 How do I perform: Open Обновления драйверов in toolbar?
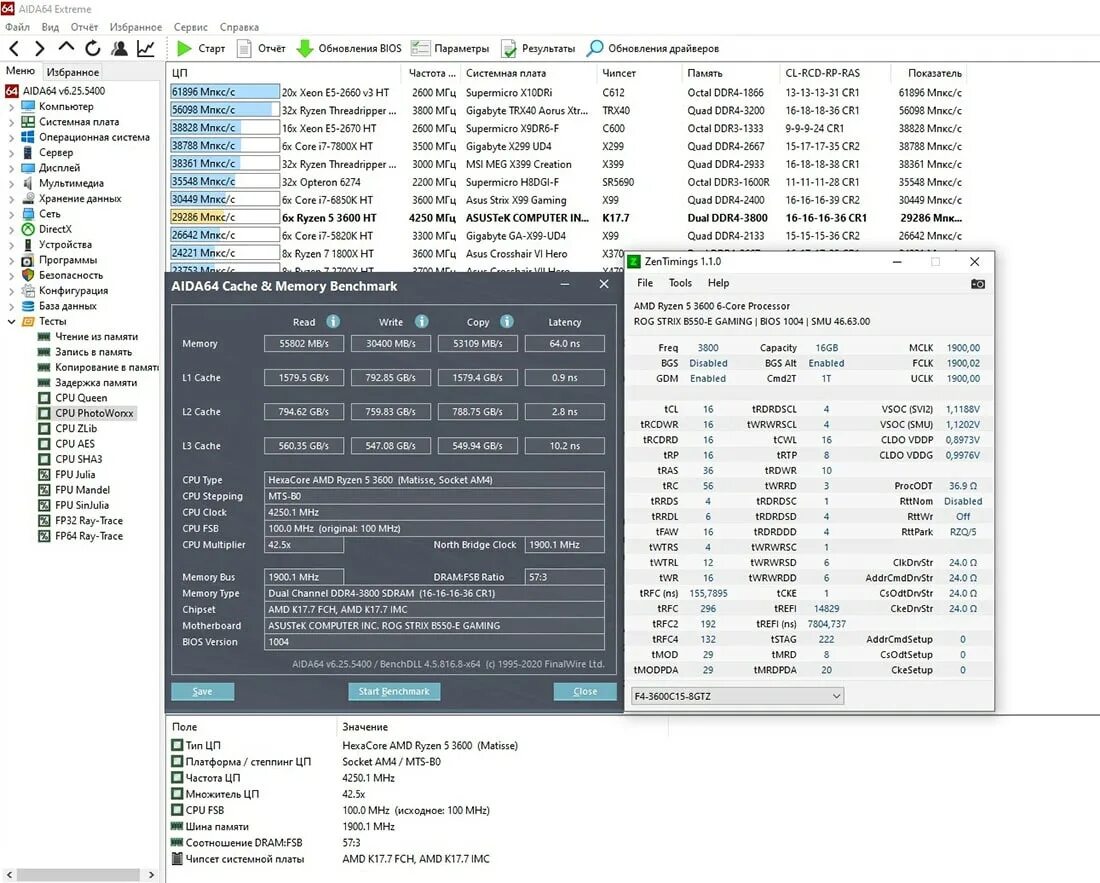point(652,48)
